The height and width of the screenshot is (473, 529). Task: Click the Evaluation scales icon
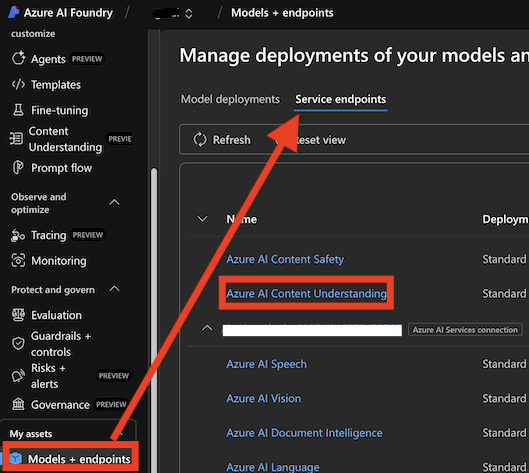click(18, 315)
